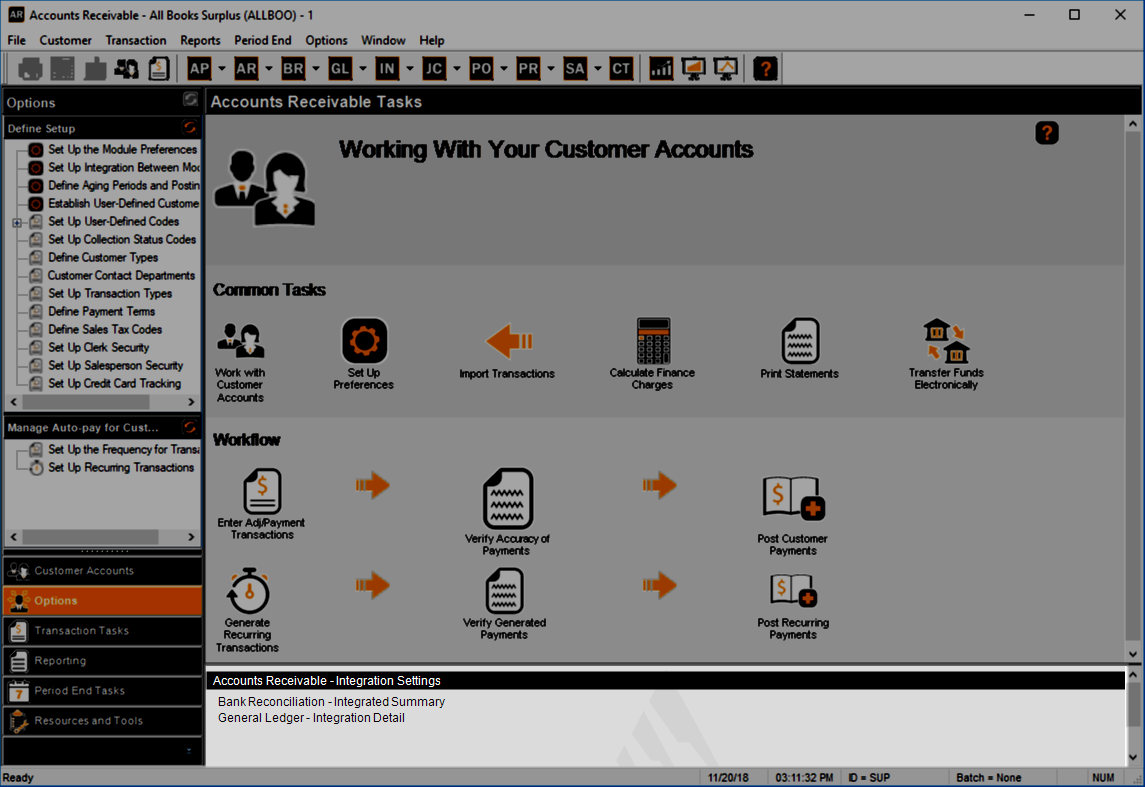This screenshot has height=787, width=1145.
Task: Click the Import Transactions arrow icon
Action: [x=509, y=341]
